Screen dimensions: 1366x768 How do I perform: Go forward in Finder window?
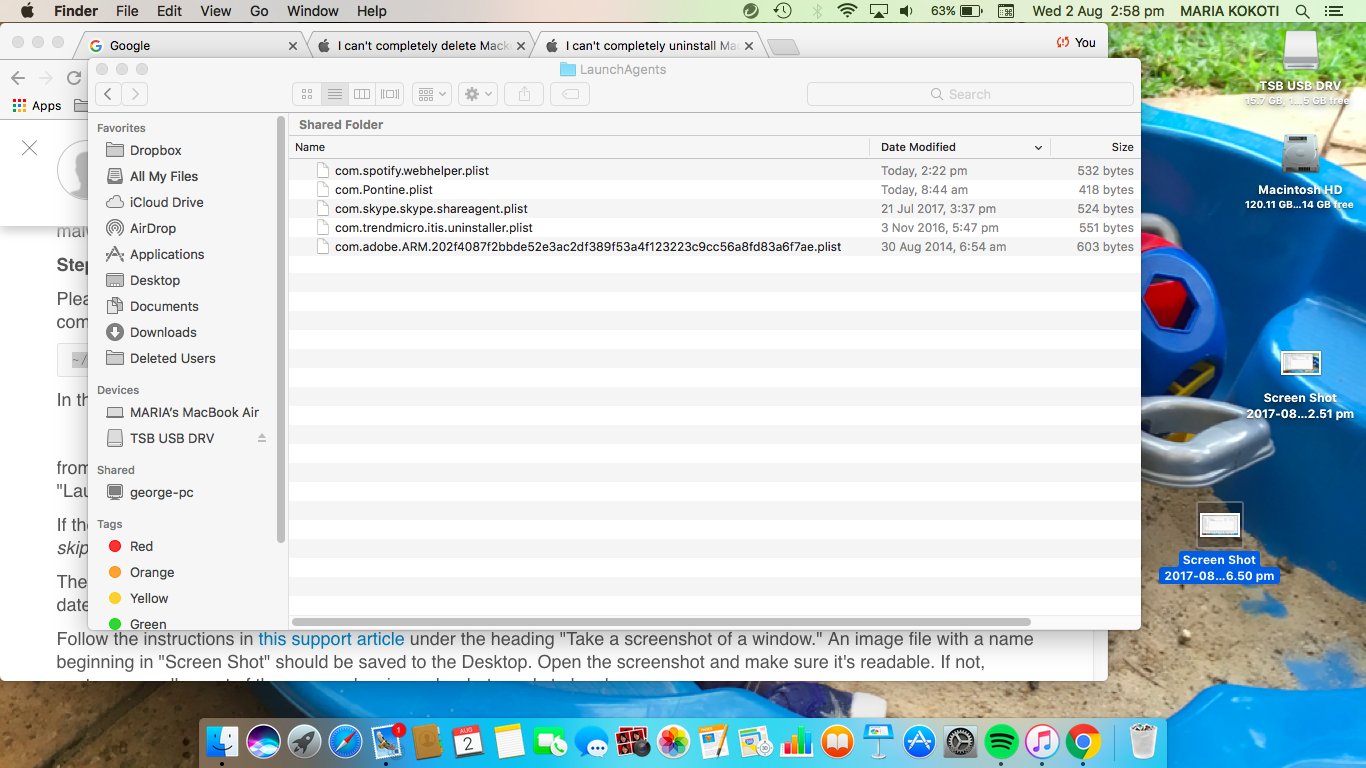point(135,94)
